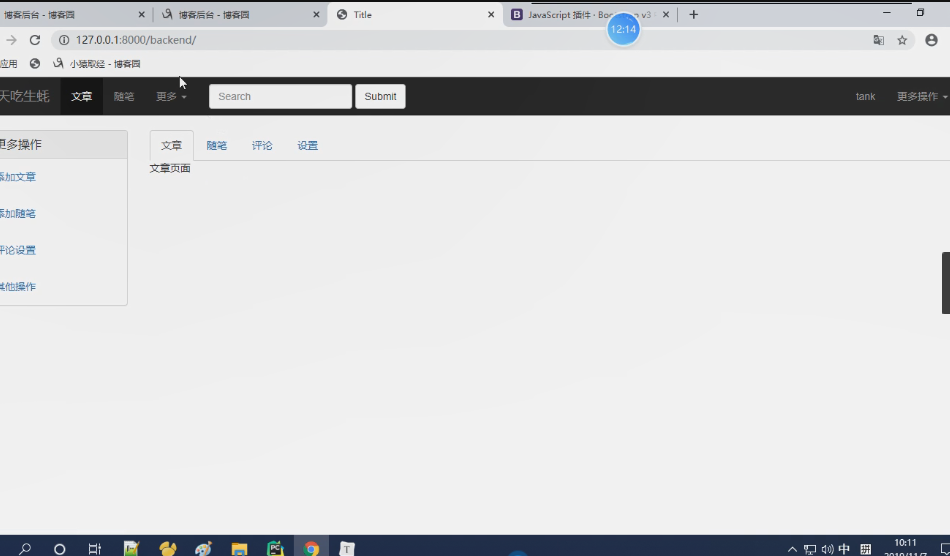
Task: Open Windows search from the taskbar
Action: point(25,549)
